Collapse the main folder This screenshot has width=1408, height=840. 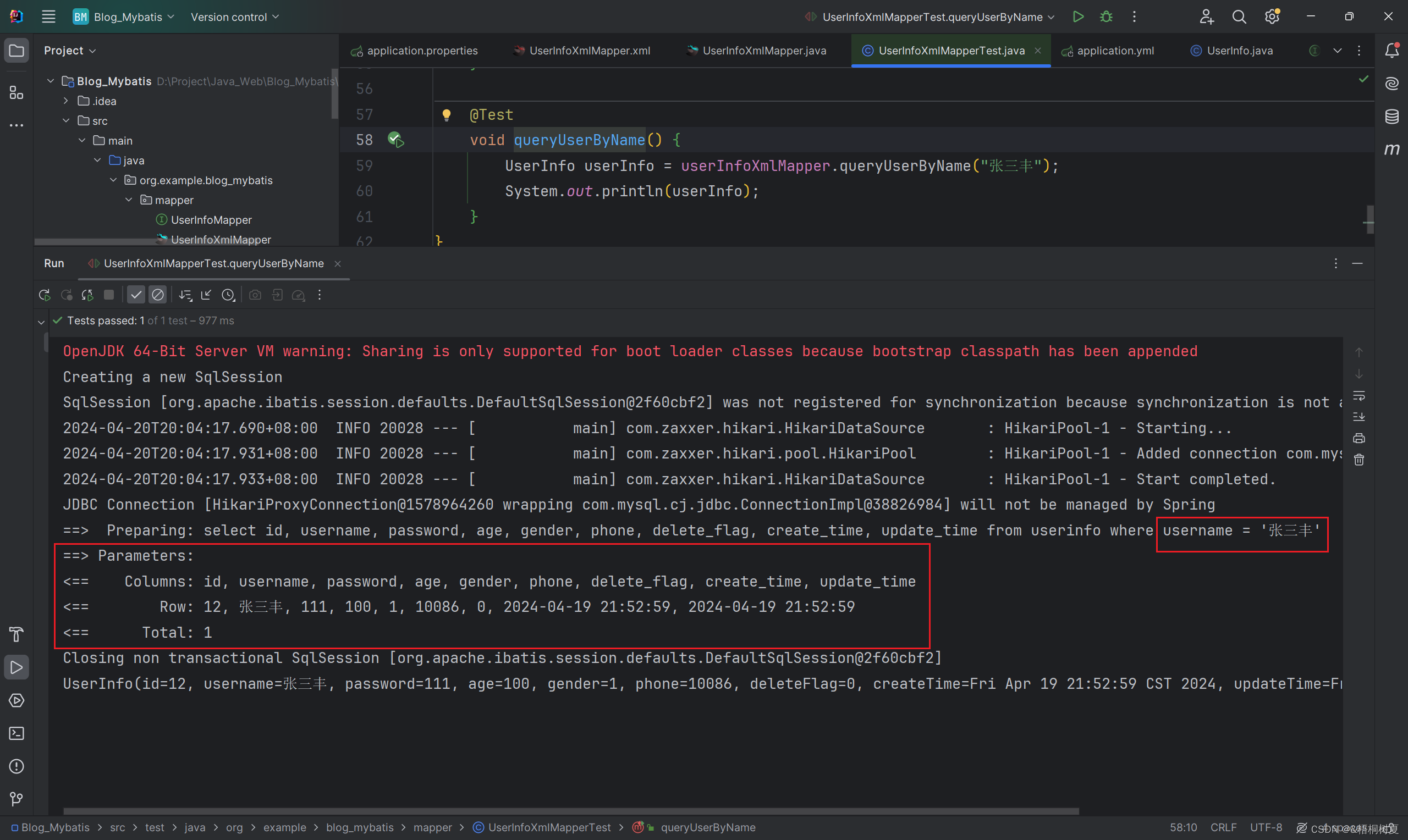pos(82,140)
